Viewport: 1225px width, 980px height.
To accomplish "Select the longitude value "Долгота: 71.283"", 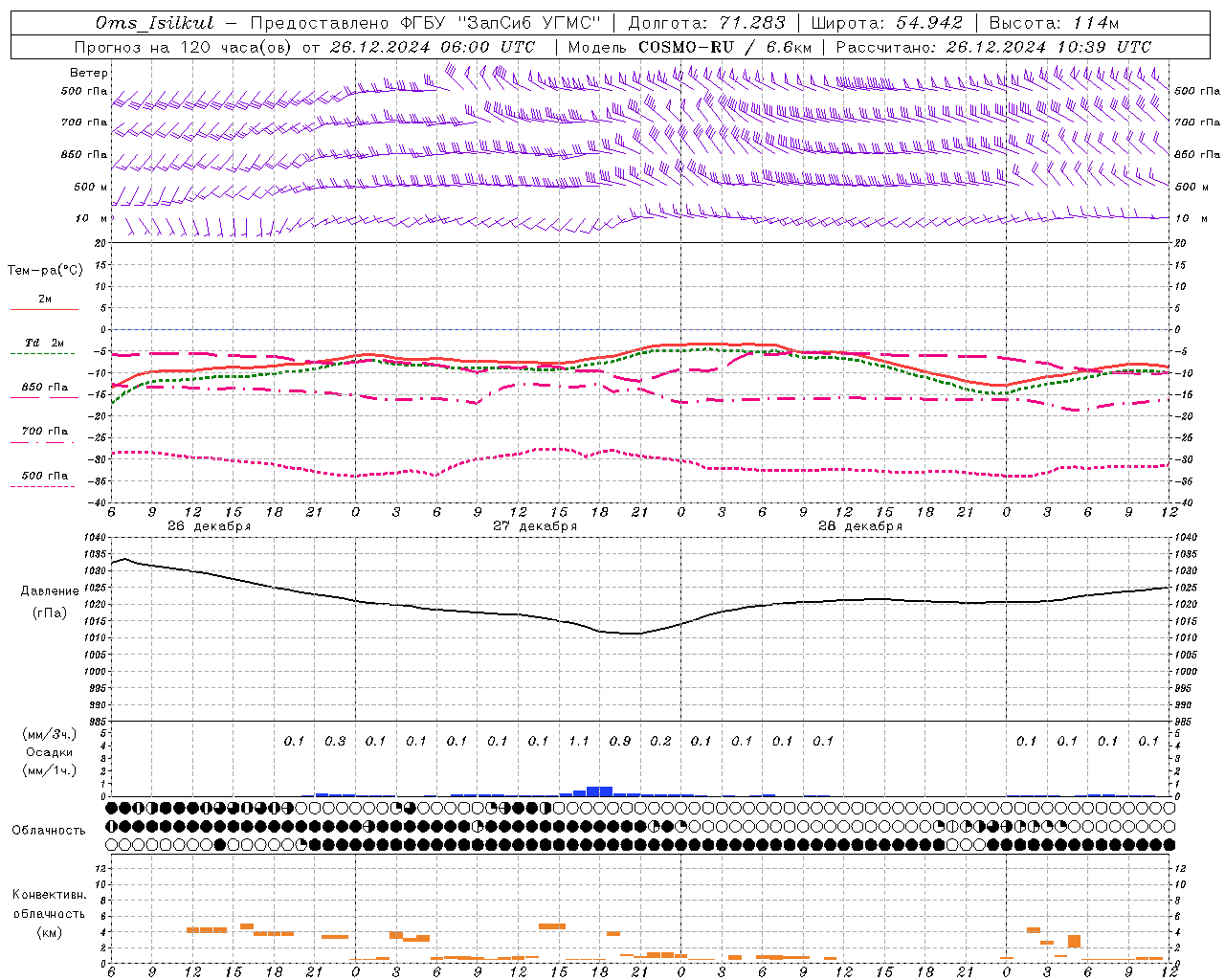I will pyautogui.click(x=706, y=23).
